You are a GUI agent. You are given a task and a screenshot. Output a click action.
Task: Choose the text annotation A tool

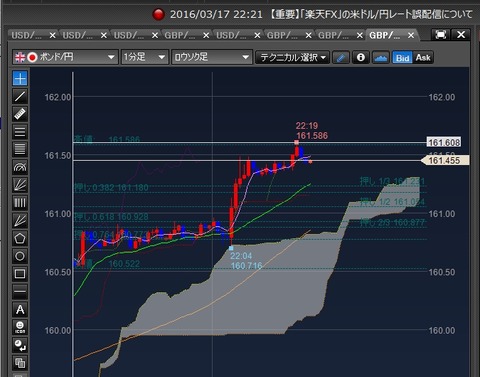[20, 310]
